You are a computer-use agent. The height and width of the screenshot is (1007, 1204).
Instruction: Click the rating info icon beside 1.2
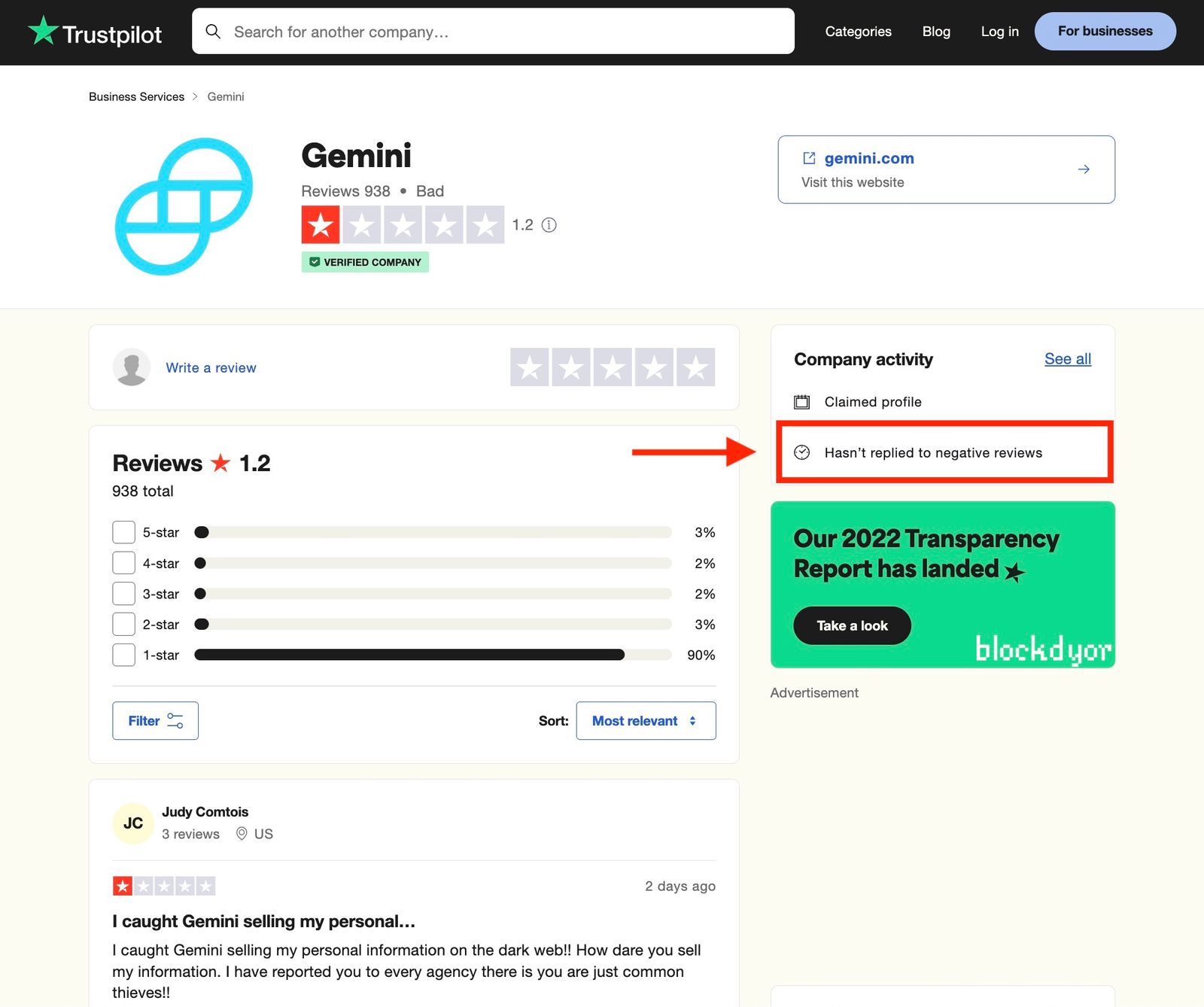pyautogui.click(x=549, y=225)
